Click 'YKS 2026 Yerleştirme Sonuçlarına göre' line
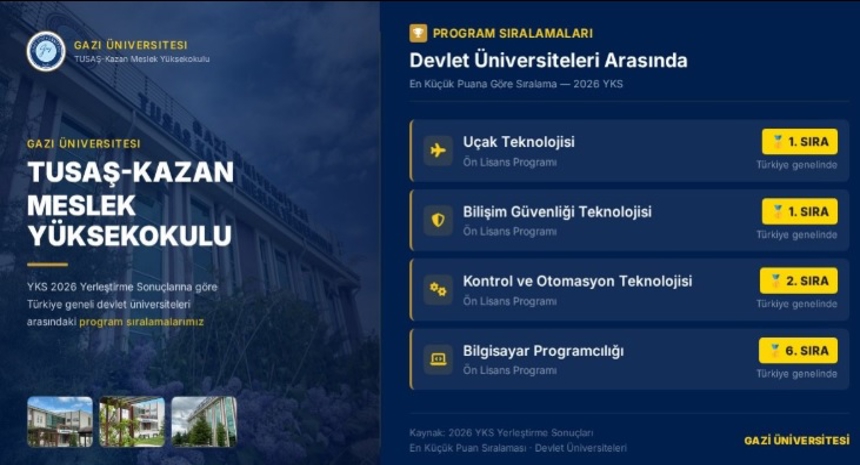This screenshot has width=860, height=465. tap(122, 287)
